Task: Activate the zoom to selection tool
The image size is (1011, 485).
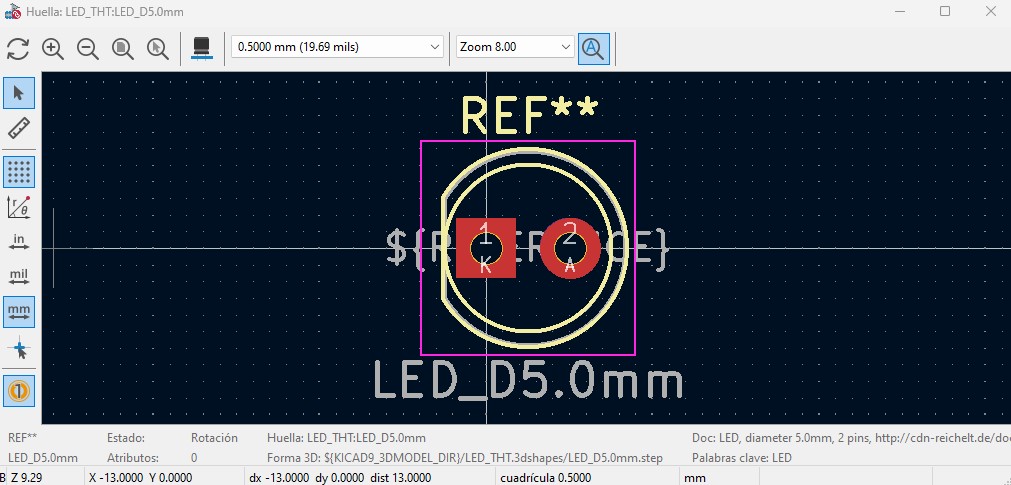Action: pos(157,48)
